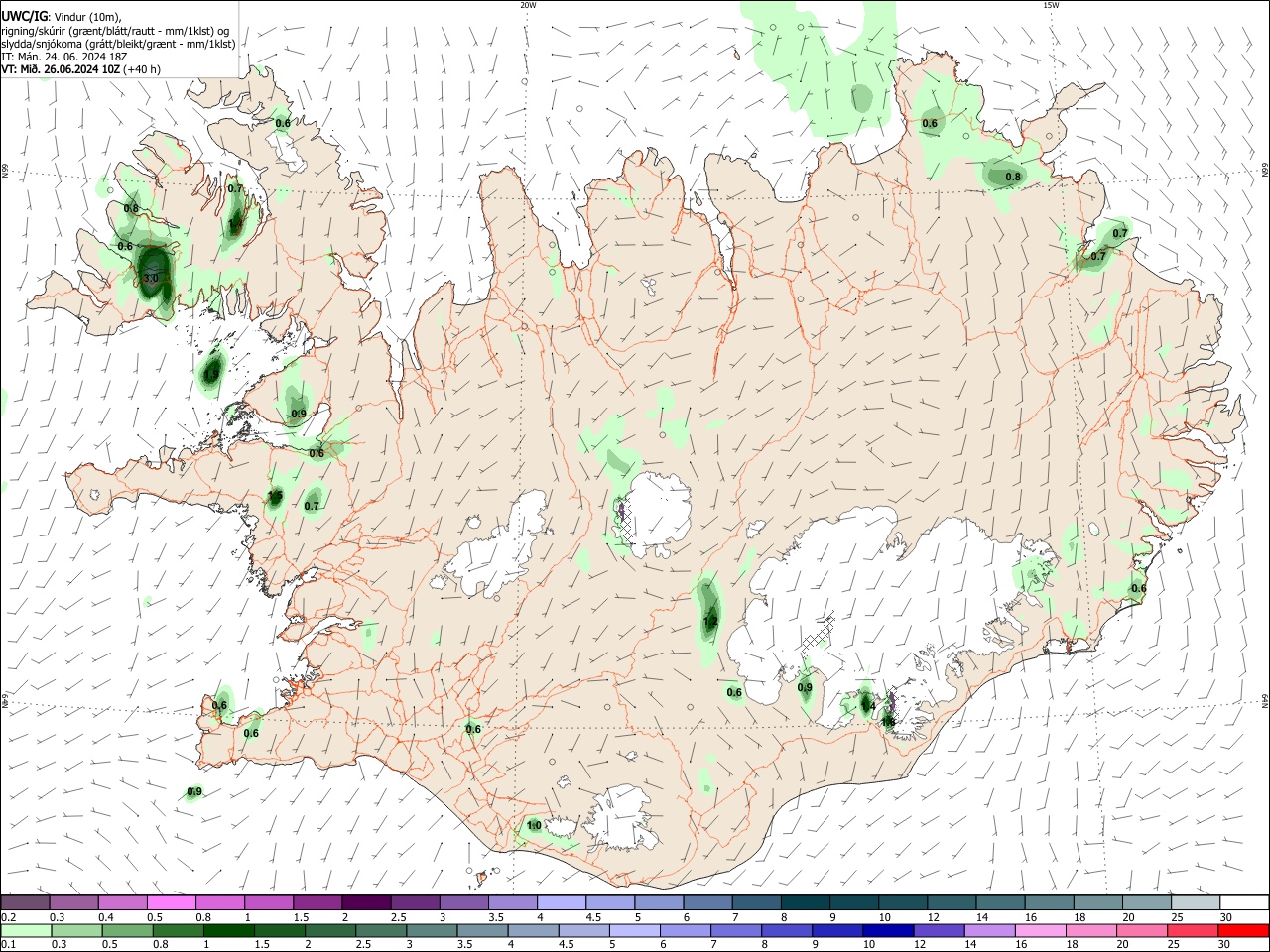Click the '15W' longitude label

point(1051,5)
